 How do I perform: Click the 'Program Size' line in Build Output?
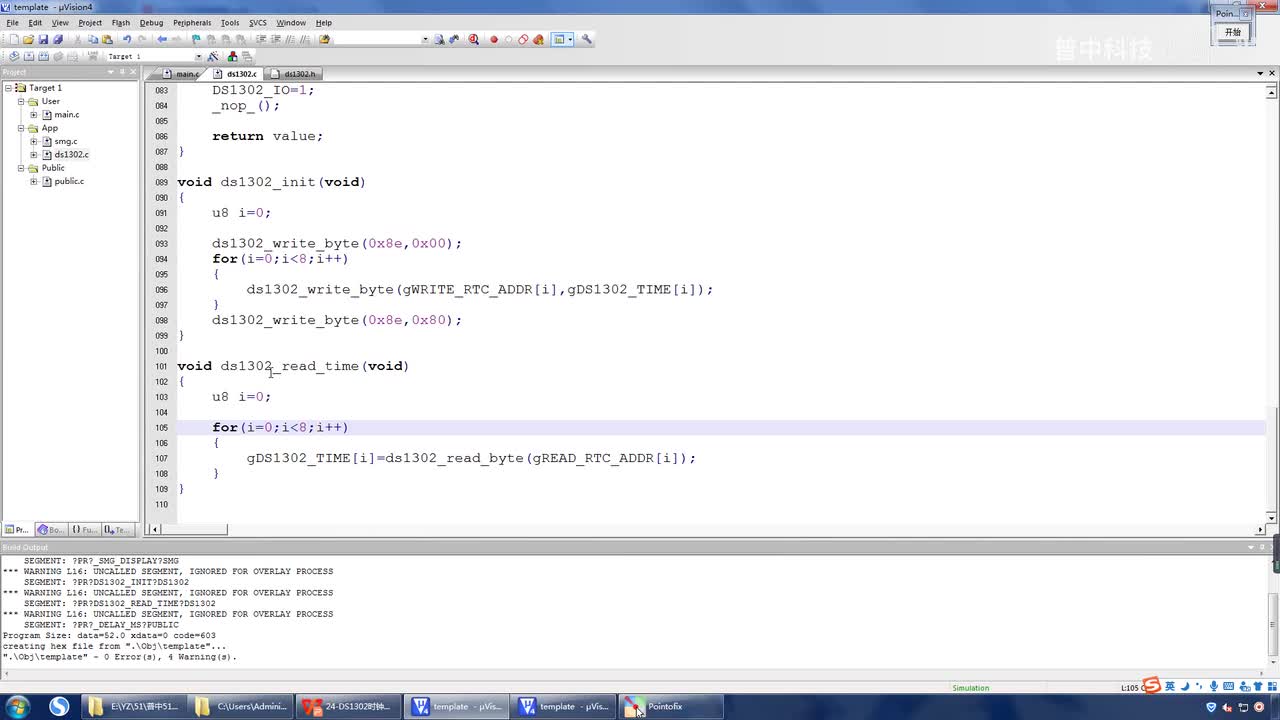tap(109, 636)
